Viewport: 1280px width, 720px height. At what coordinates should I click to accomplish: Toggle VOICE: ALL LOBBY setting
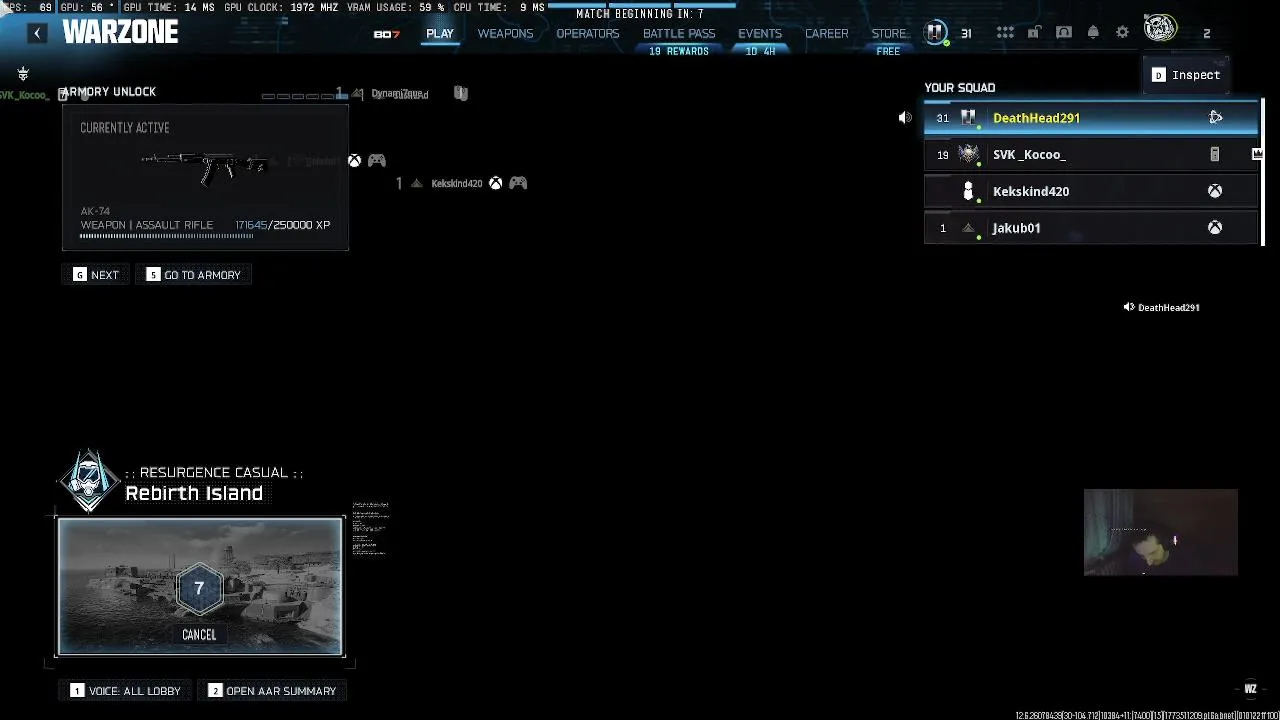tap(126, 691)
